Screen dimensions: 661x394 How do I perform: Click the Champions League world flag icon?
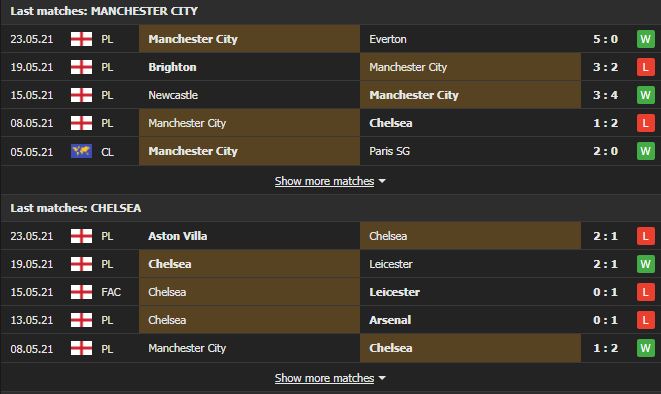point(81,151)
